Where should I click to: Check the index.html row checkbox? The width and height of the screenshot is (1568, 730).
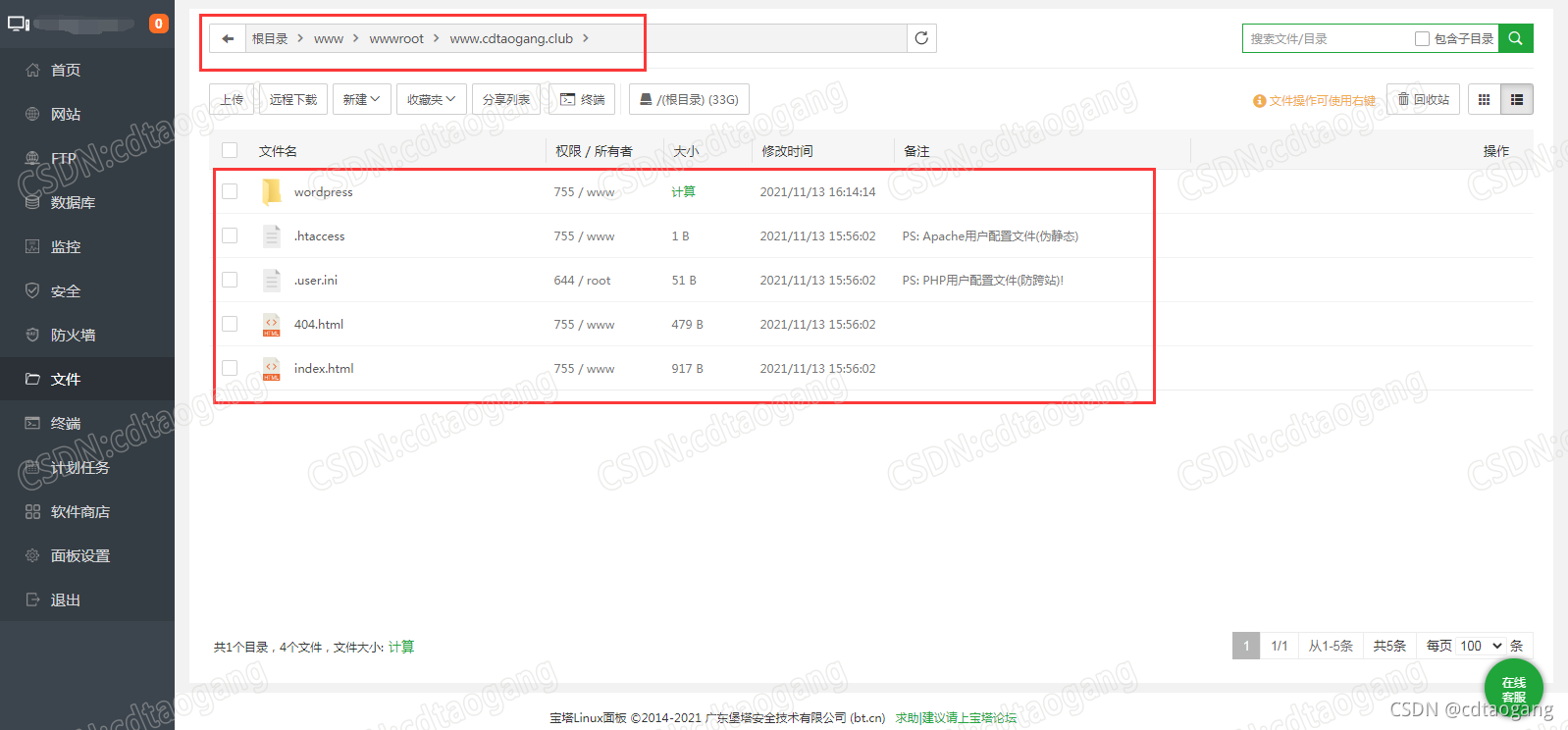230,368
